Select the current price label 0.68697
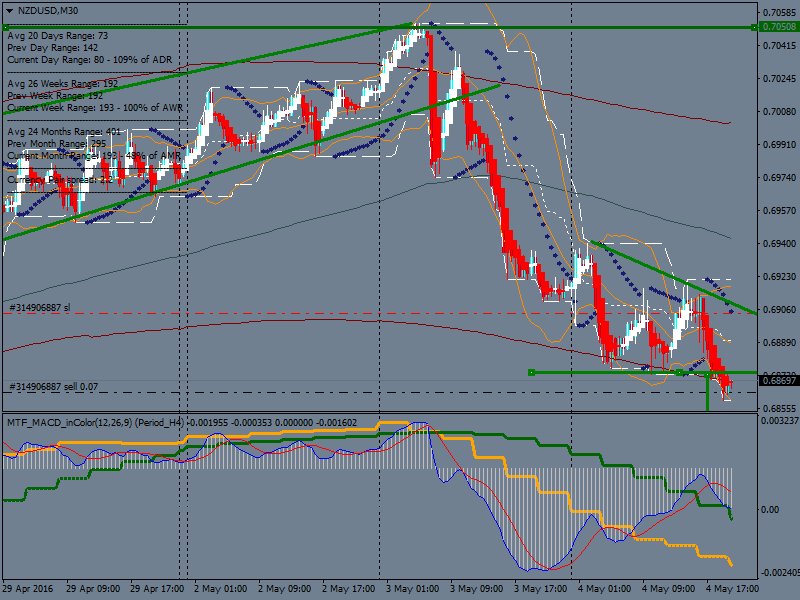The height and width of the screenshot is (600, 800). tap(779, 380)
